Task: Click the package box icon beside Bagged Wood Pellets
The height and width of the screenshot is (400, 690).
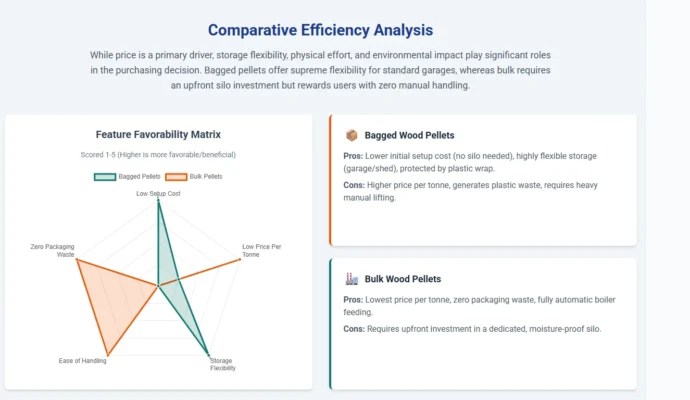Action: click(x=351, y=135)
